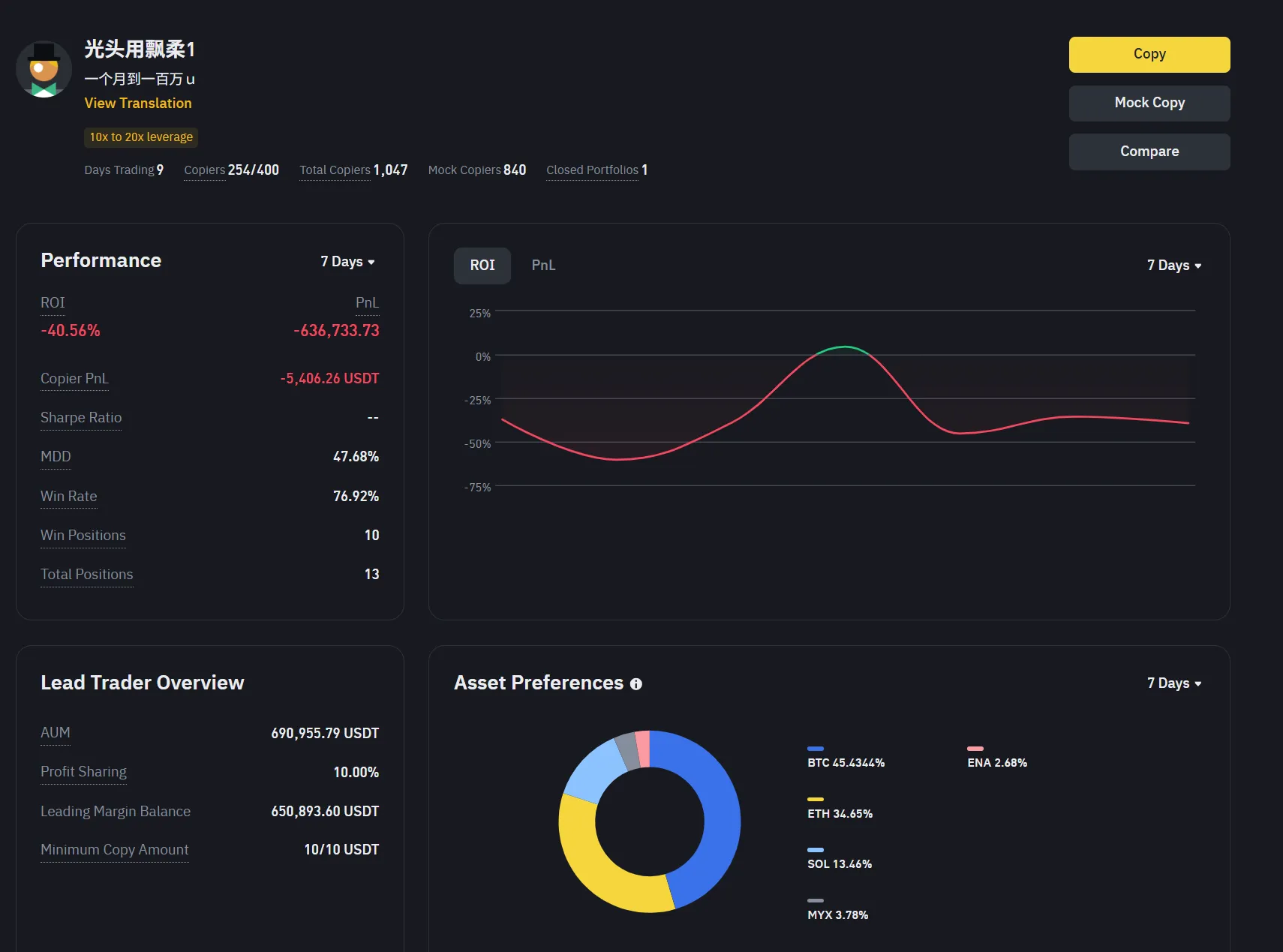1283x952 pixels.
Task: Open the ROI chart 7 Days dropdown
Action: pyautogui.click(x=1173, y=266)
